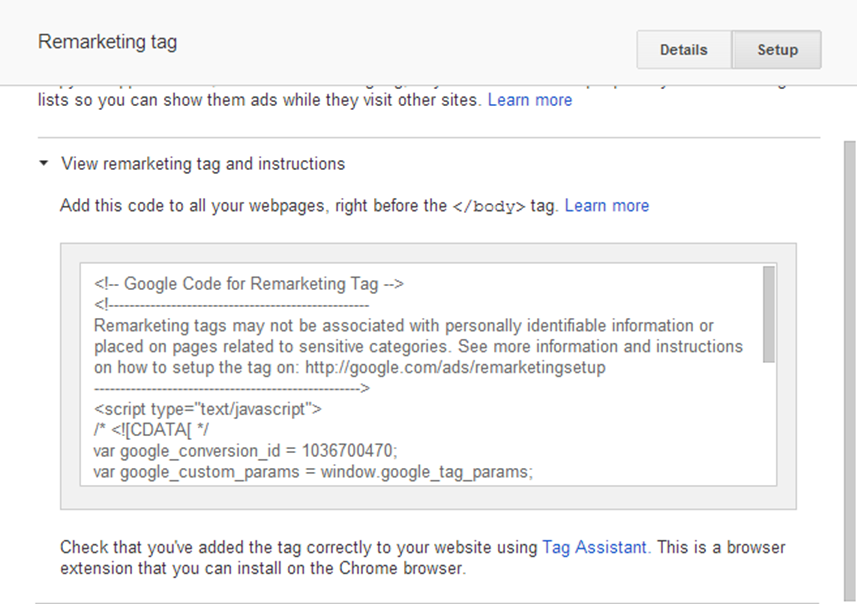Open the Tag Assistant link
The width and height of the screenshot is (857, 604).
point(595,547)
